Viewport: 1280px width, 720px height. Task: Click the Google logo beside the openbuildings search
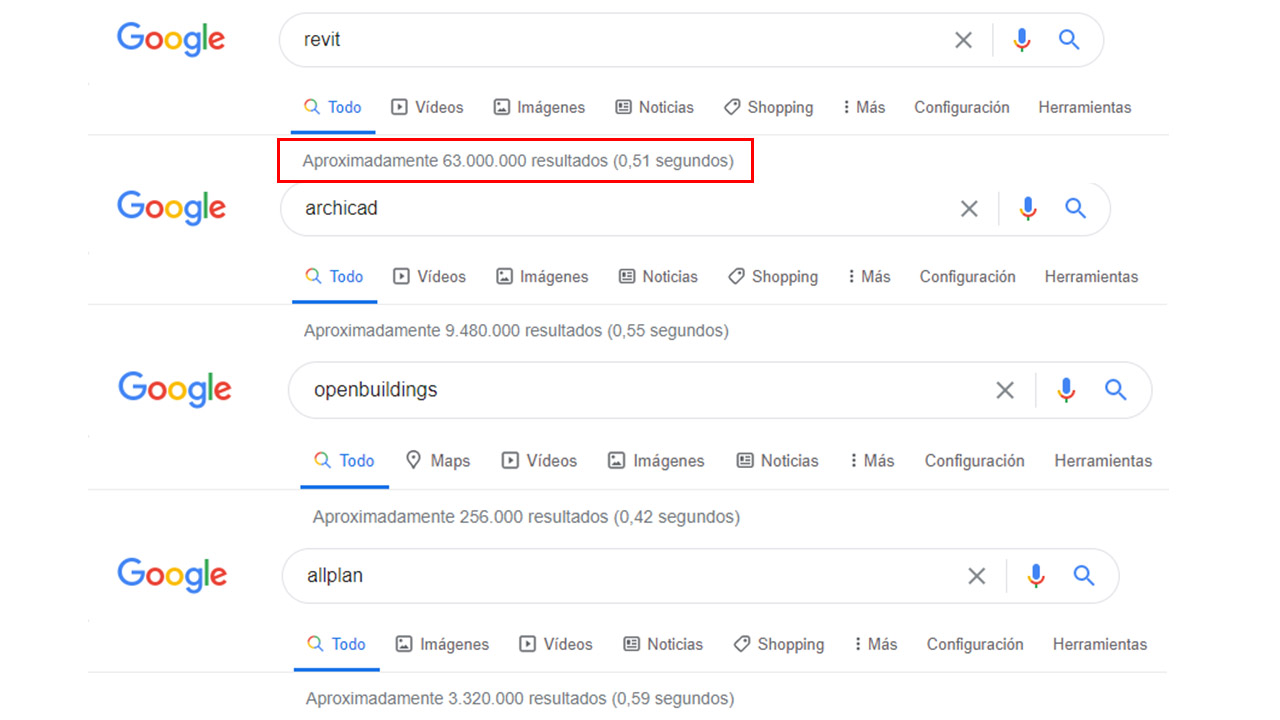point(175,389)
